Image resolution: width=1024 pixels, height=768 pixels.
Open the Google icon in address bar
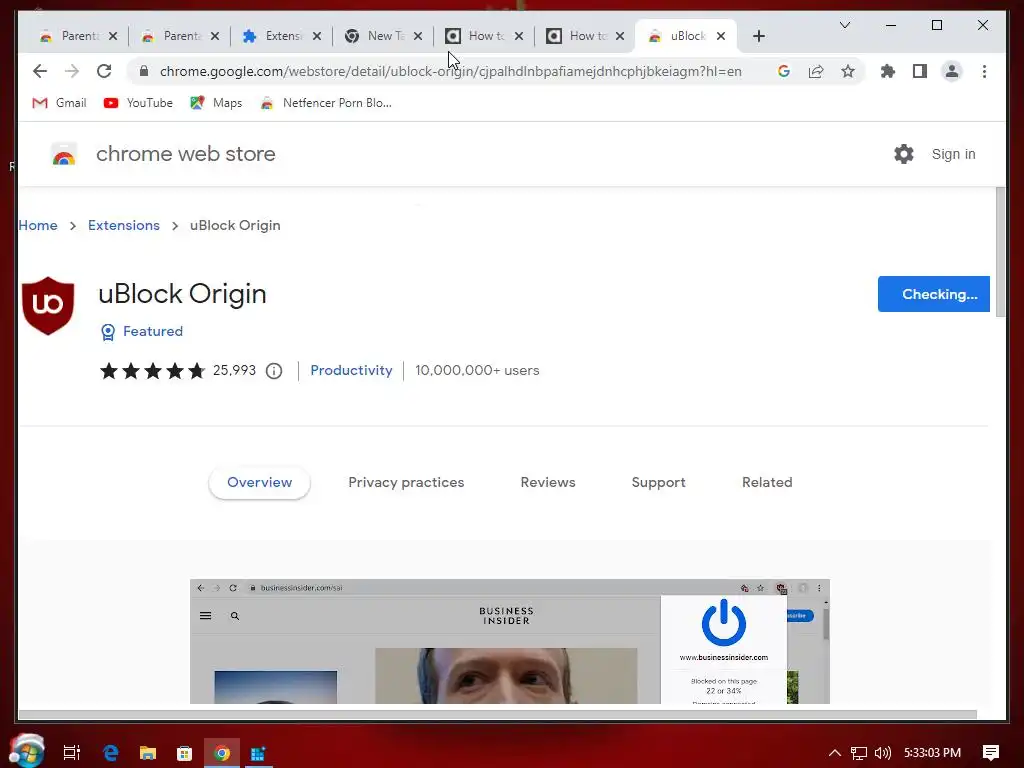coord(784,71)
